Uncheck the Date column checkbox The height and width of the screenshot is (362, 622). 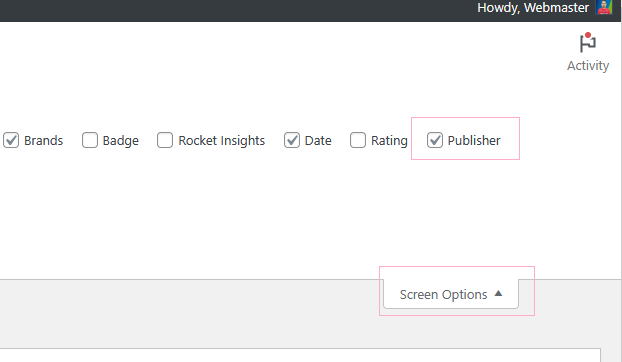tap(292, 140)
